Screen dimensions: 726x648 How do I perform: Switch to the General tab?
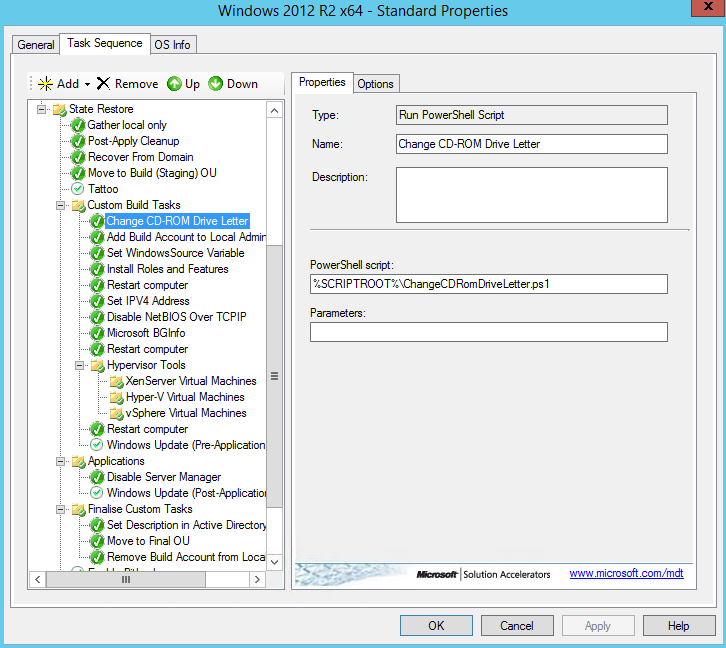coord(36,45)
